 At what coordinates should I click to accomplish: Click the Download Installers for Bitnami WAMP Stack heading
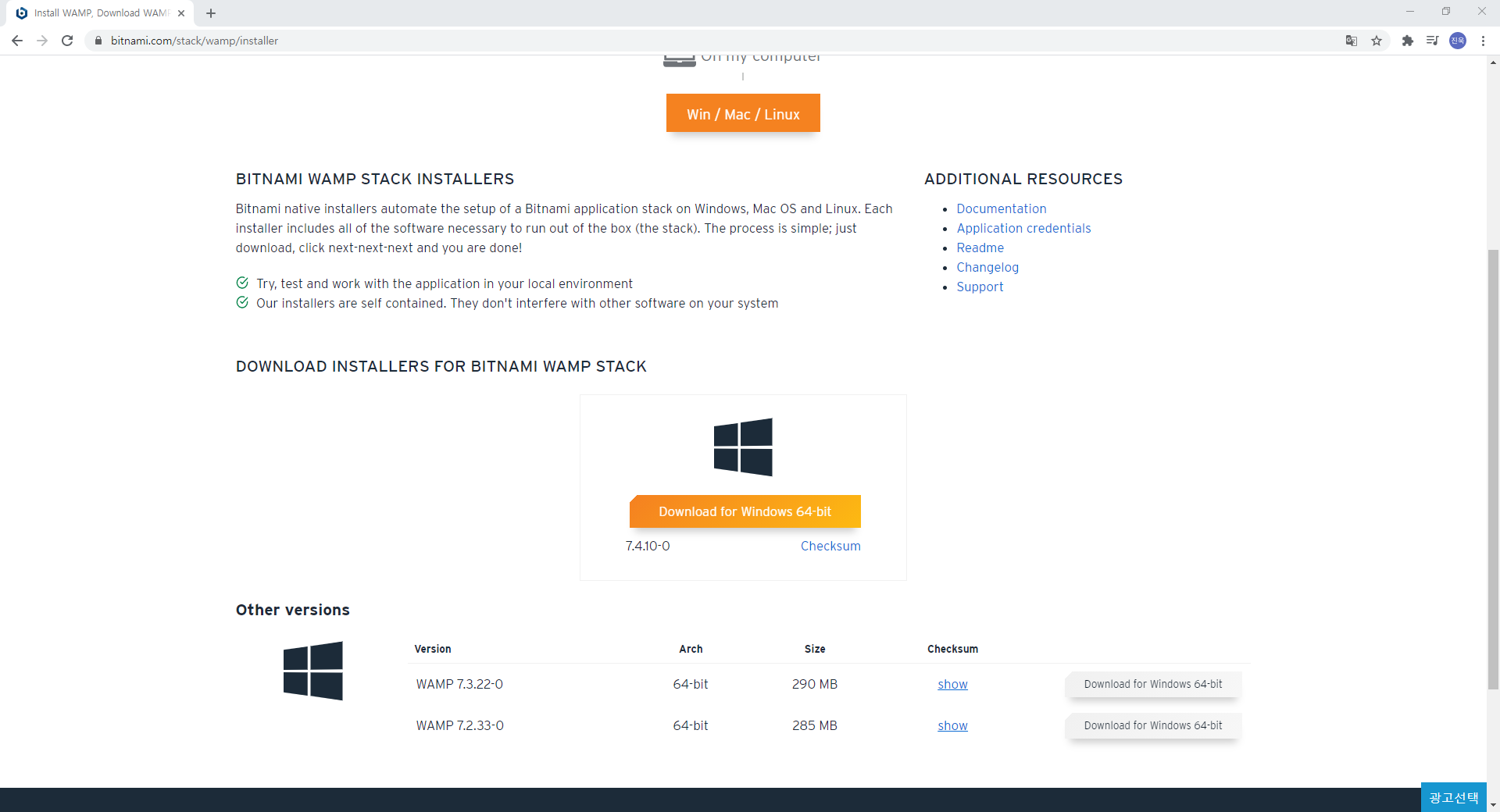441,366
